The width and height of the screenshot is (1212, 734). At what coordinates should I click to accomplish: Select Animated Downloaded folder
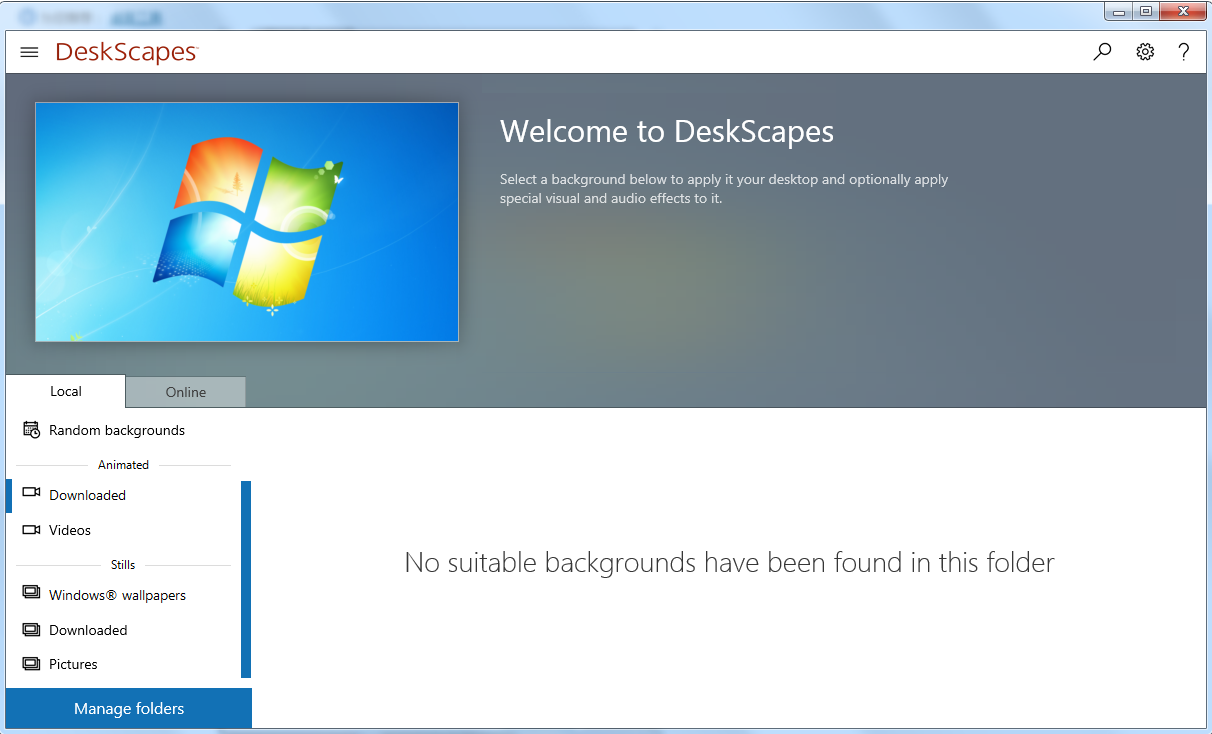88,495
